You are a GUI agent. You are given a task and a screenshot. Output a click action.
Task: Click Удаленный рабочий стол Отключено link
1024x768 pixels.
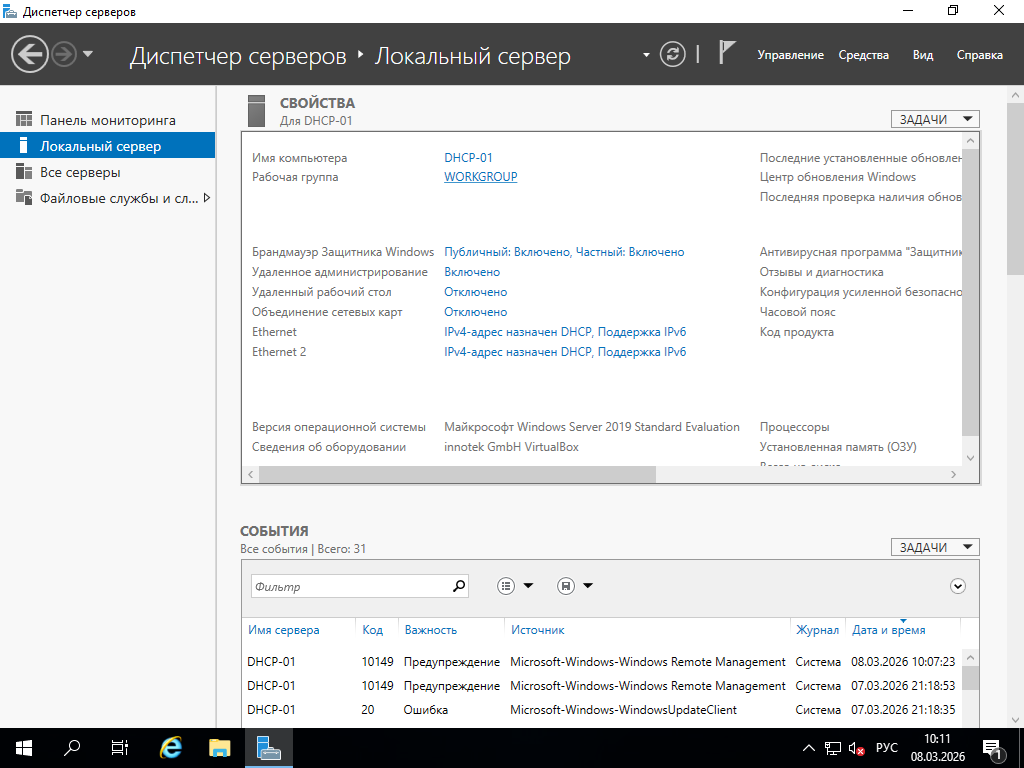point(475,292)
